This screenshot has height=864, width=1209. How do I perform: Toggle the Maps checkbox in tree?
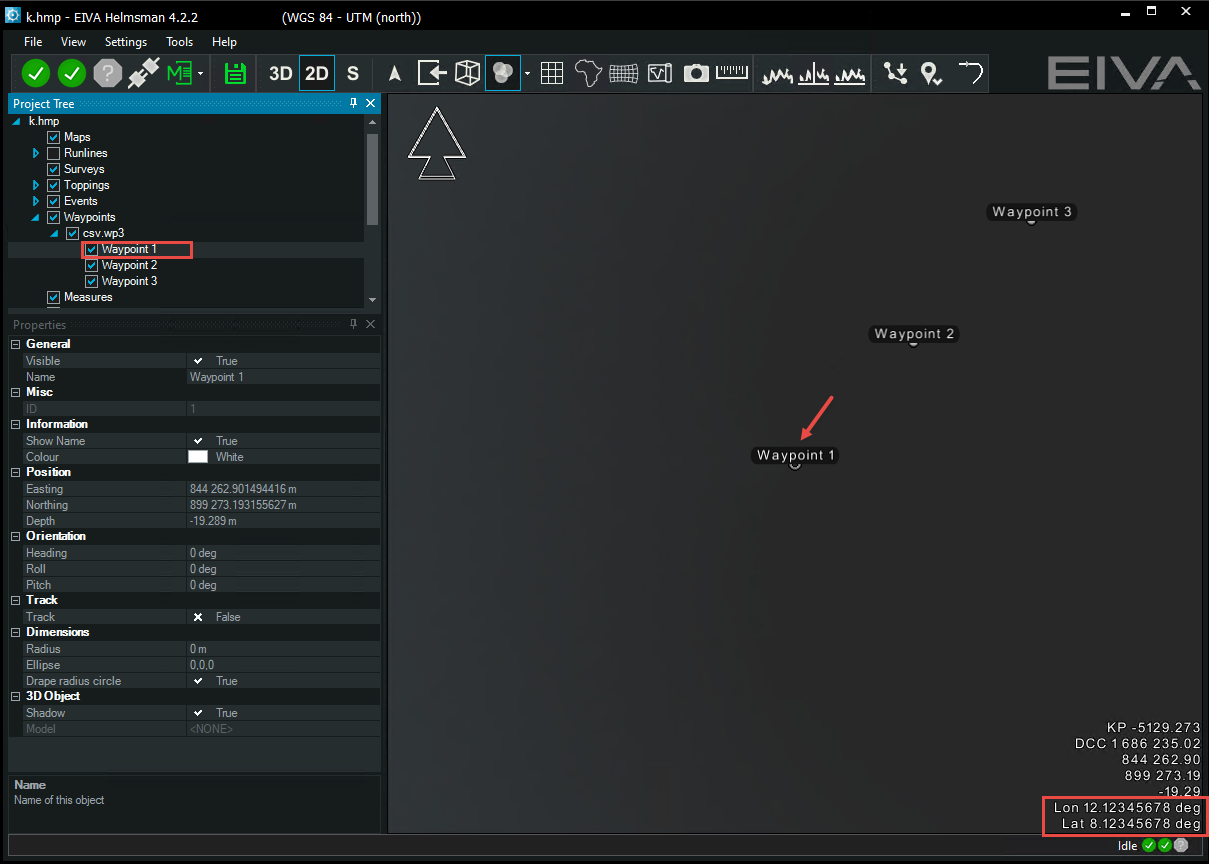[x=54, y=137]
